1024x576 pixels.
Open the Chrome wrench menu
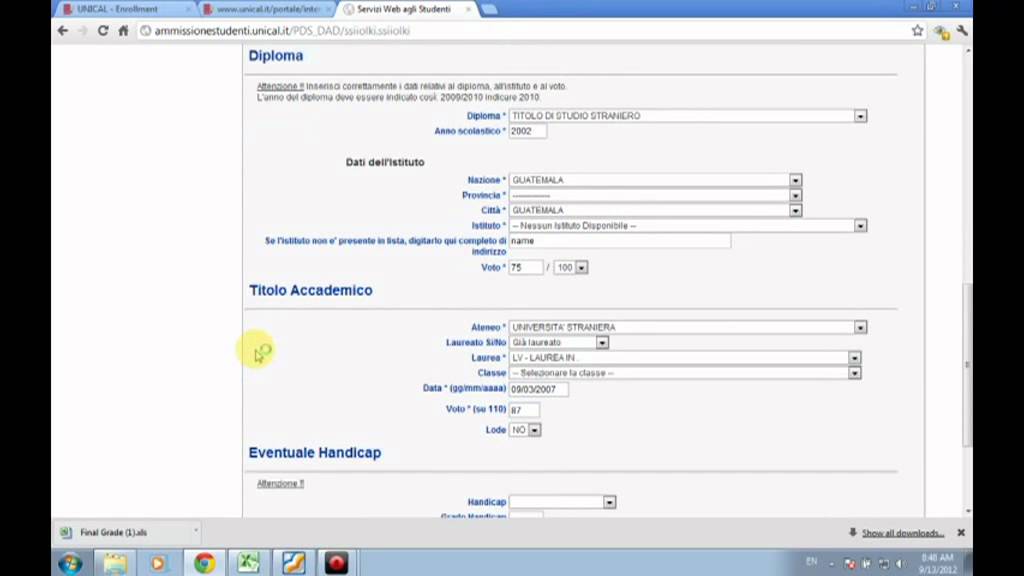(962, 31)
